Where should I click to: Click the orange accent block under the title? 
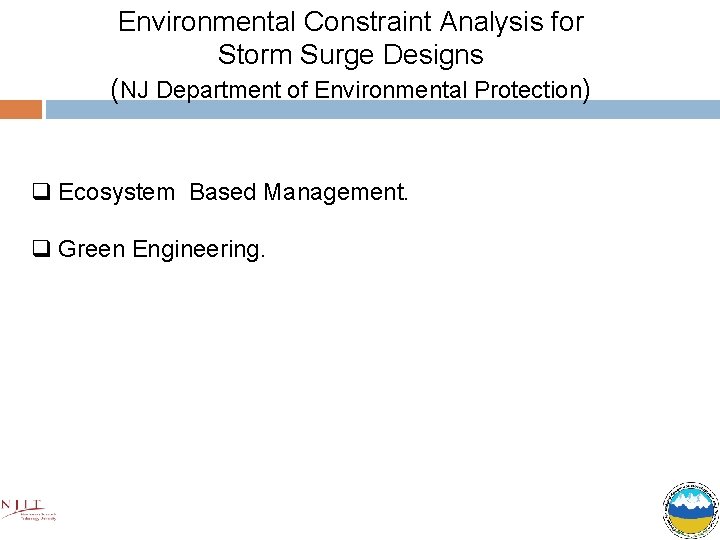tap(21, 109)
